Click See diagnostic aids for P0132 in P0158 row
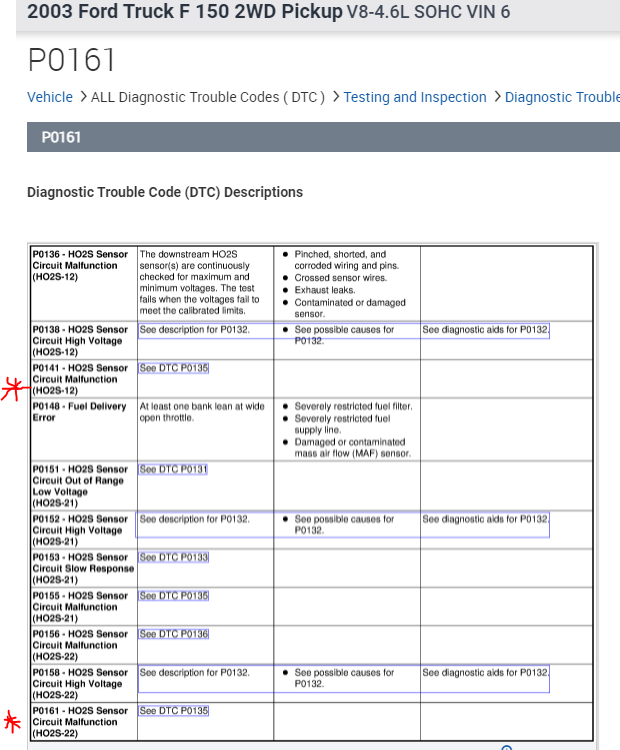620x750 pixels. pos(486,673)
